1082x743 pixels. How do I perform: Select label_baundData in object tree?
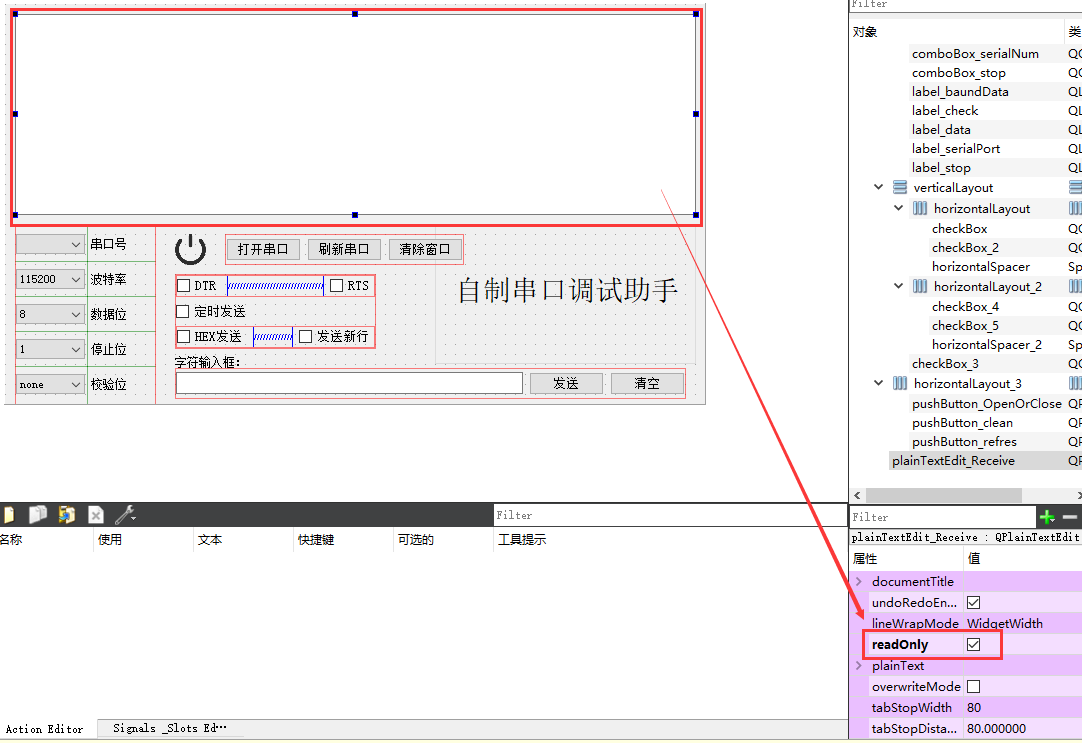click(x=960, y=92)
